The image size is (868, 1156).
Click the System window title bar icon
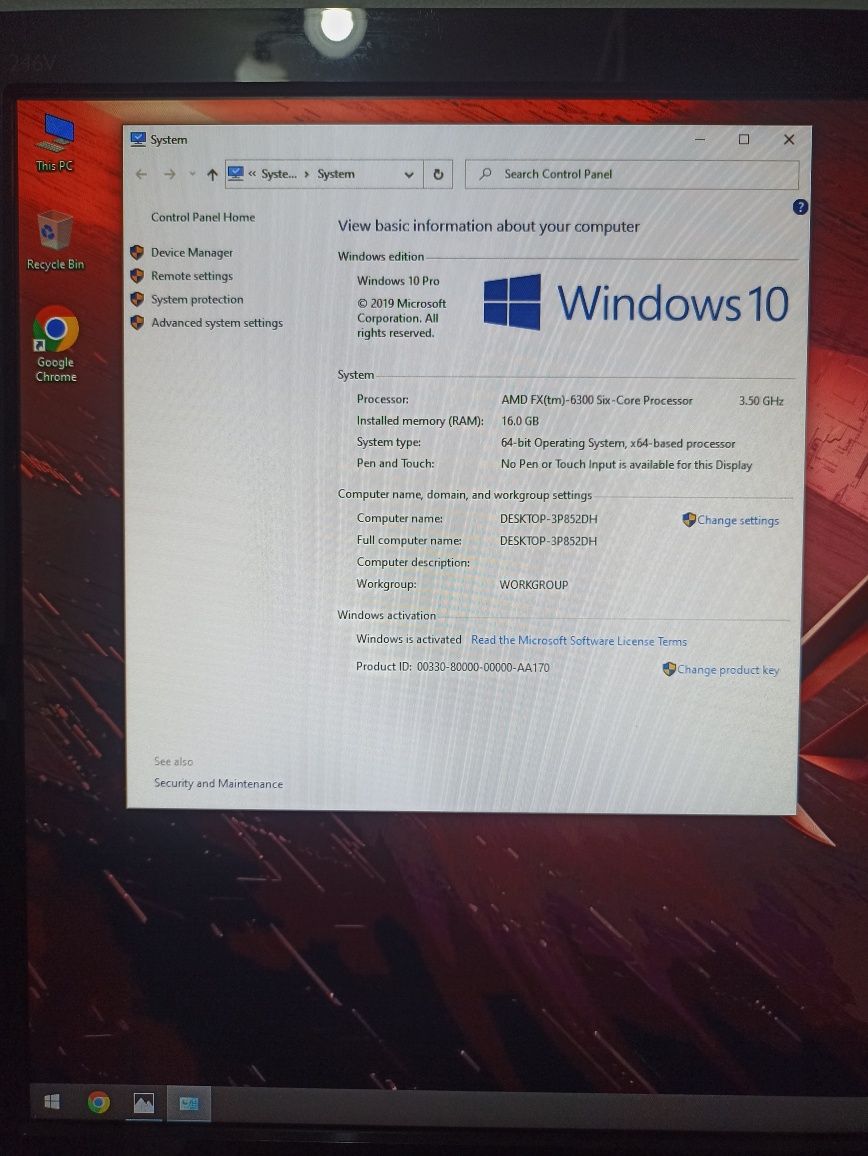tap(138, 139)
